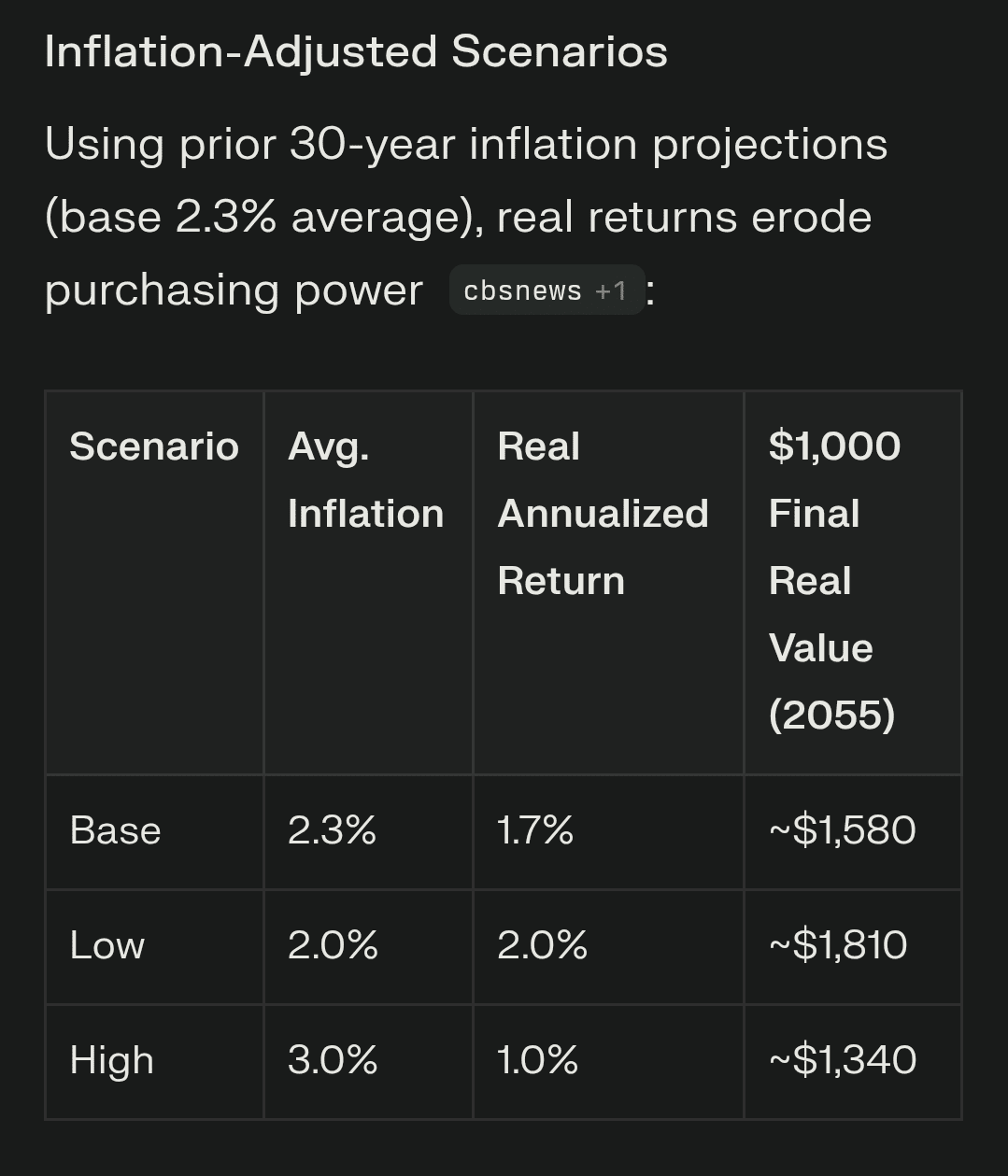Viewport: 1008px width, 1176px height.
Task: Click the ~$1,580 final value cell
Action: (x=843, y=830)
